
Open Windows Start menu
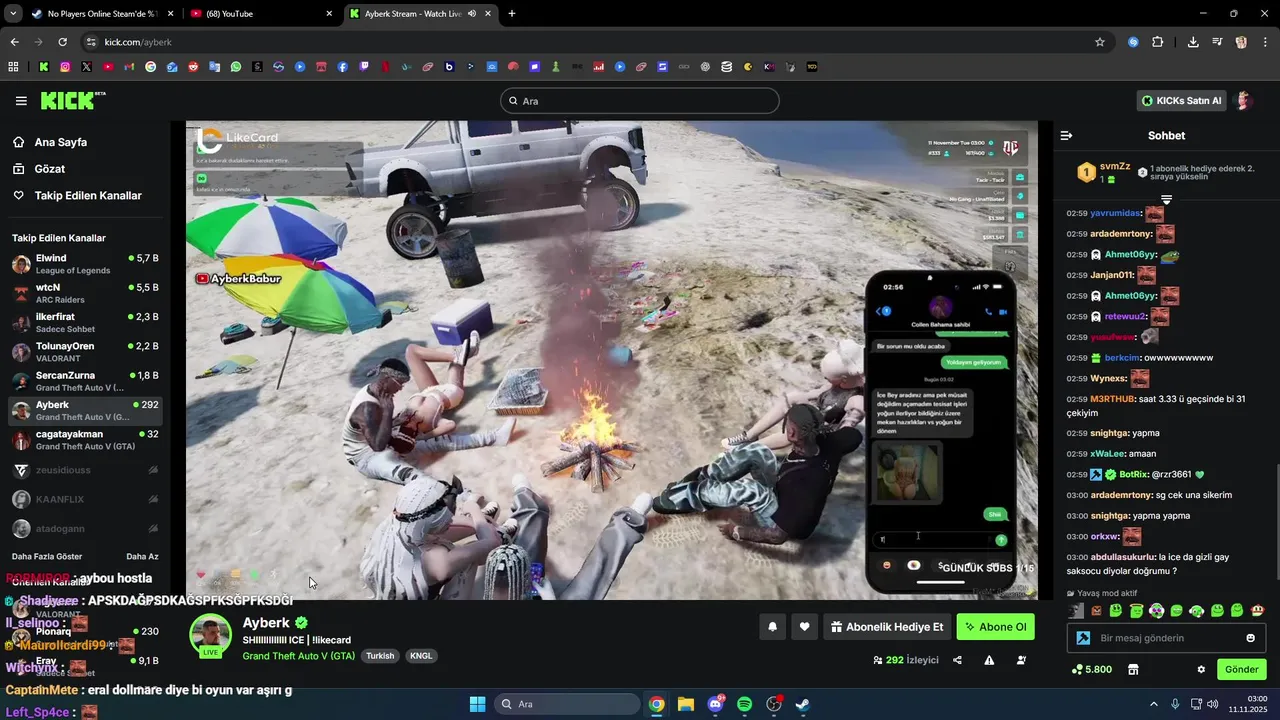coord(477,704)
